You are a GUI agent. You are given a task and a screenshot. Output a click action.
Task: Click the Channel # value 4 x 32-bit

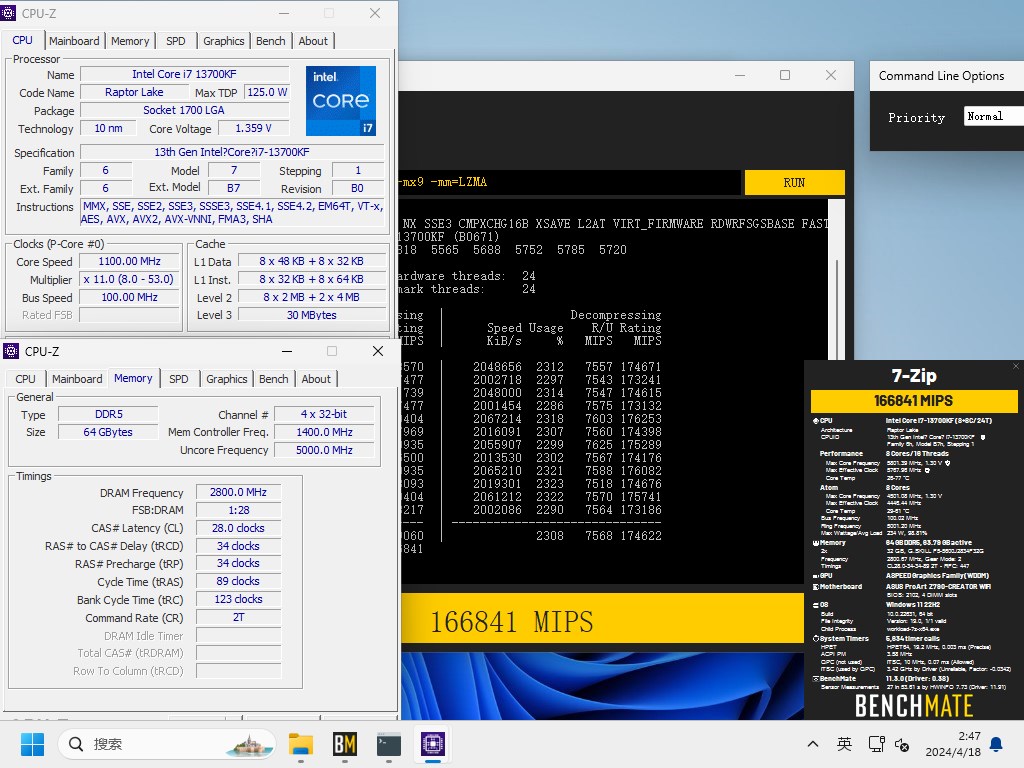[x=324, y=414]
